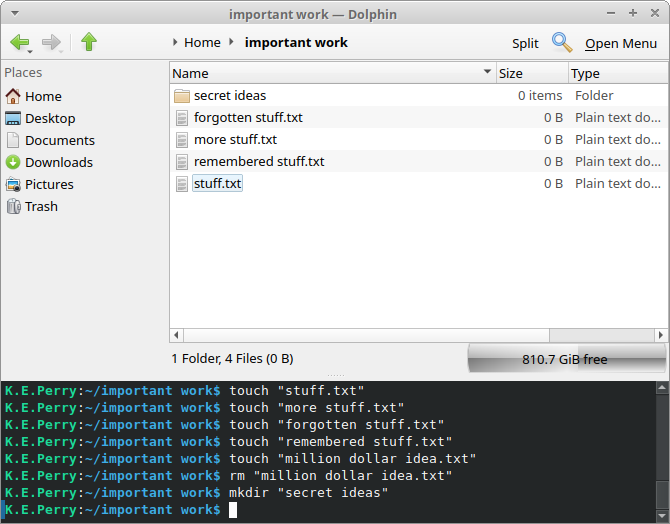Click the Trash bin icon in Places
Image resolution: width=670 pixels, height=524 pixels.
click(x=13, y=206)
